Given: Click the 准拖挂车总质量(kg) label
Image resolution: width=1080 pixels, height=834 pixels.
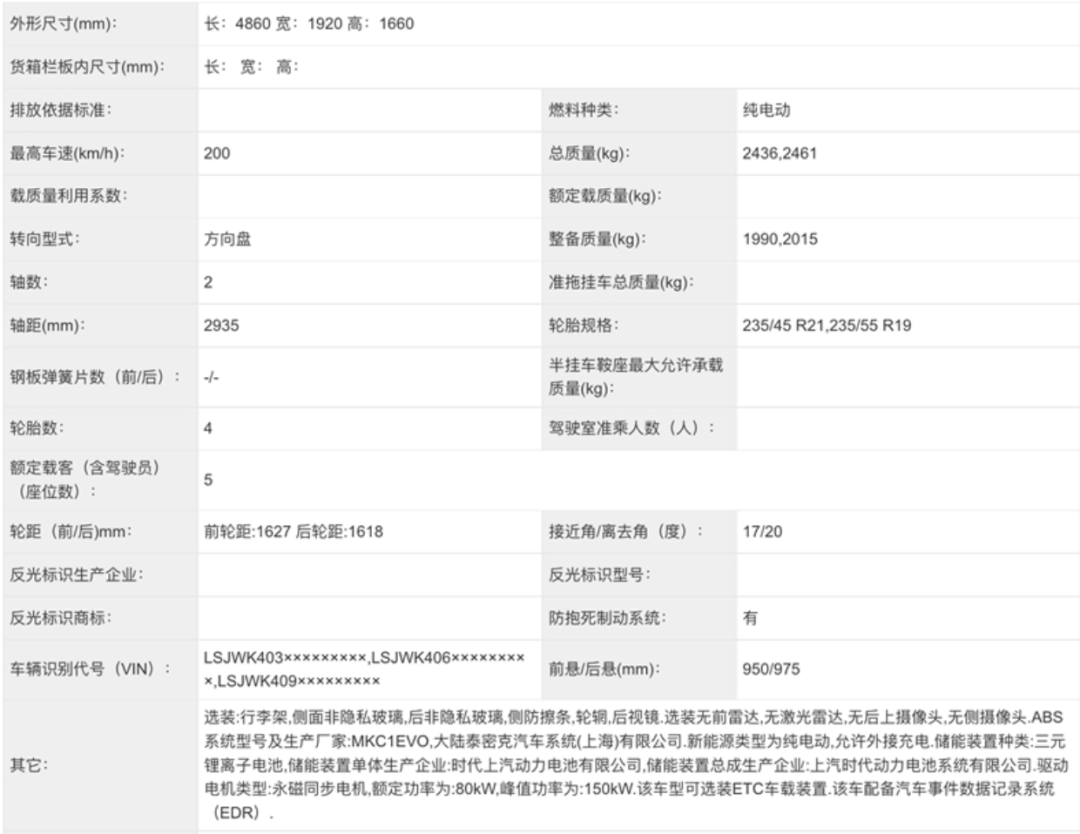Looking at the screenshot, I should 621,282.
